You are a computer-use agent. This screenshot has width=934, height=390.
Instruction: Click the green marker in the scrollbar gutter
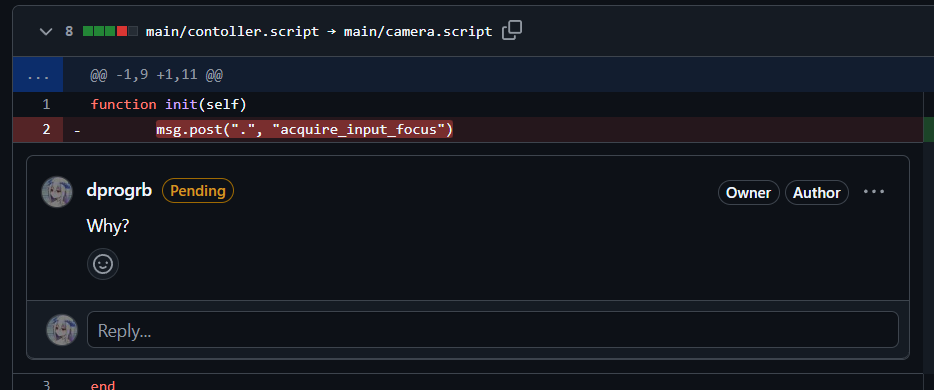(x=928, y=129)
